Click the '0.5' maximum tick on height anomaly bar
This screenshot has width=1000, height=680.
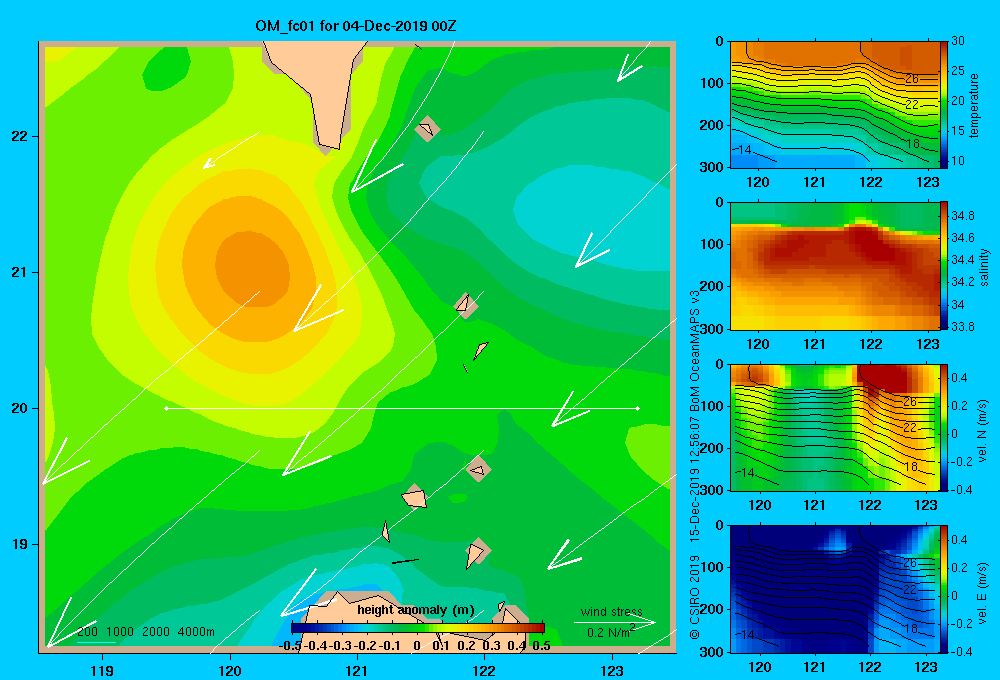click(541, 646)
